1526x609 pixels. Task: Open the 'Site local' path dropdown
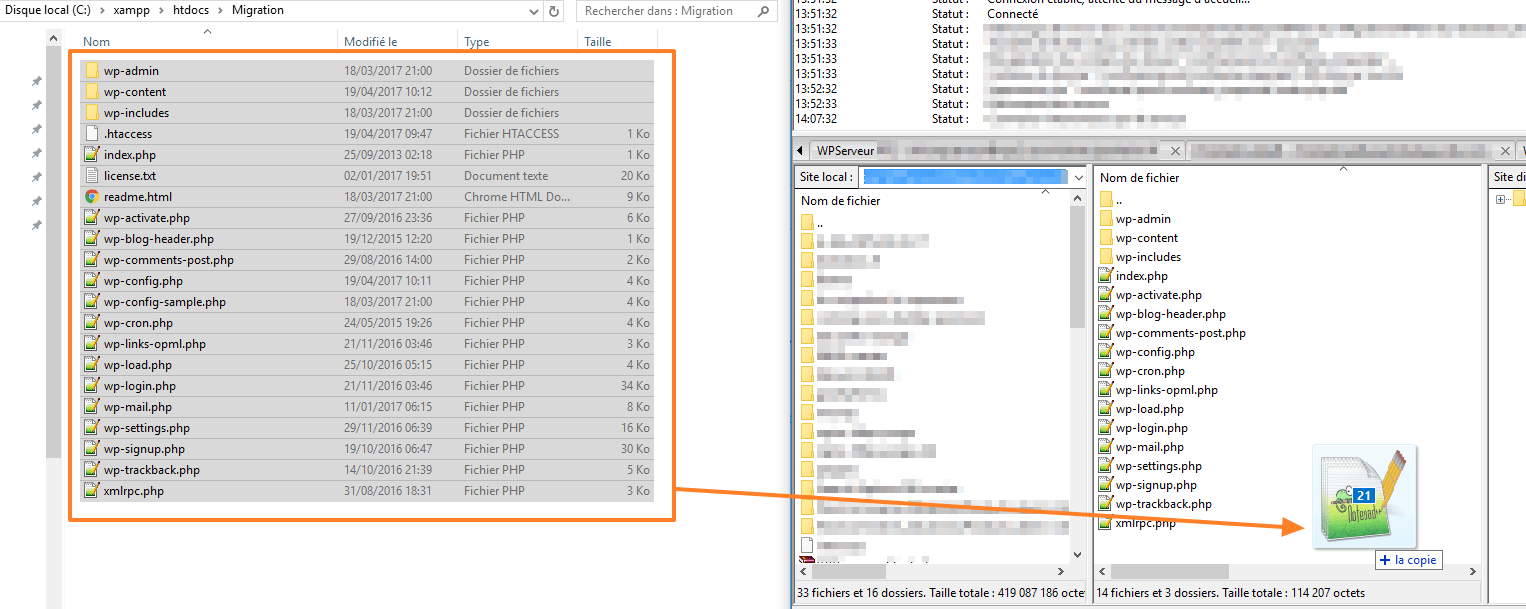point(1077,176)
